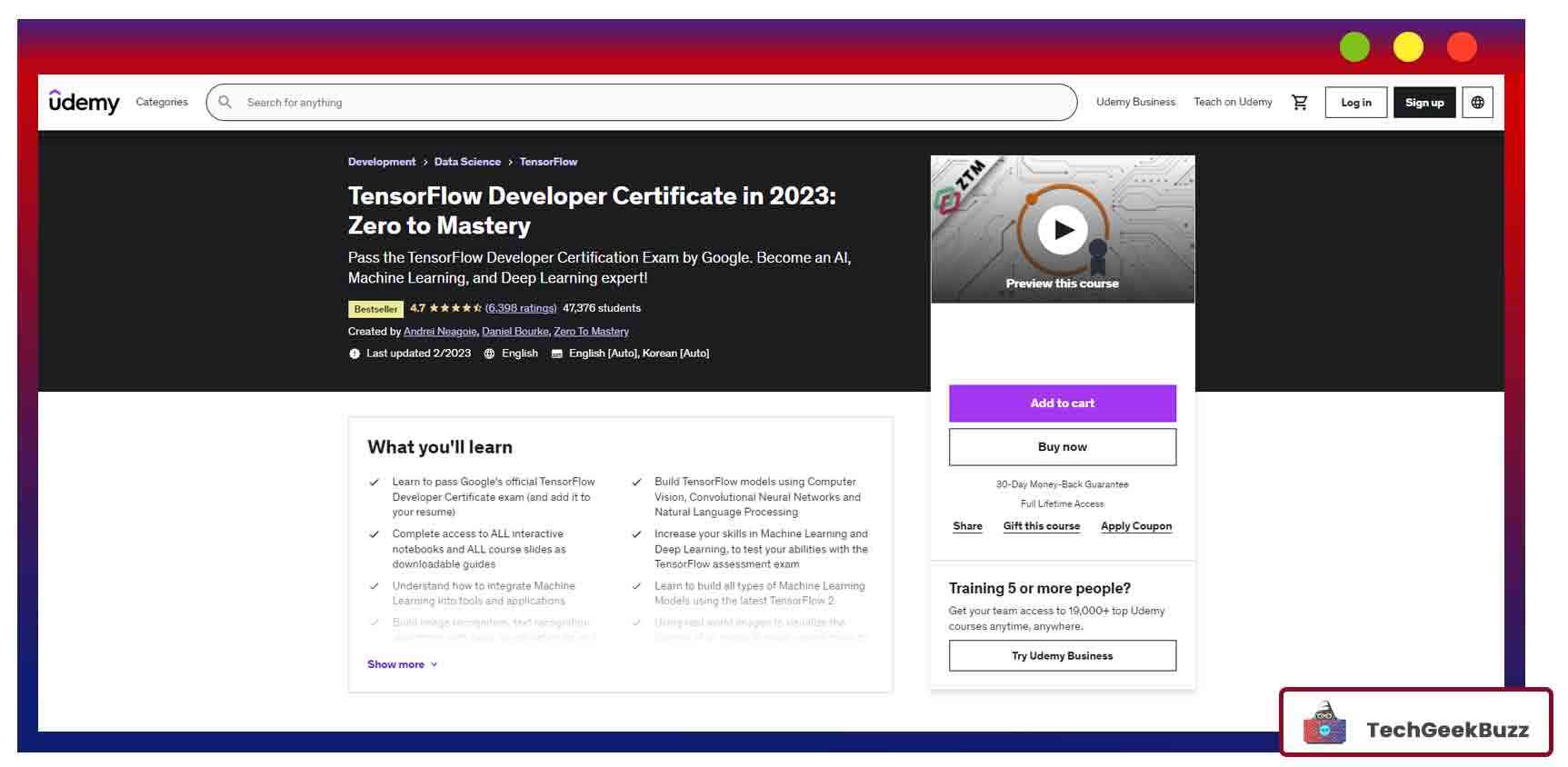Open the Development breadcrumb

382,162
